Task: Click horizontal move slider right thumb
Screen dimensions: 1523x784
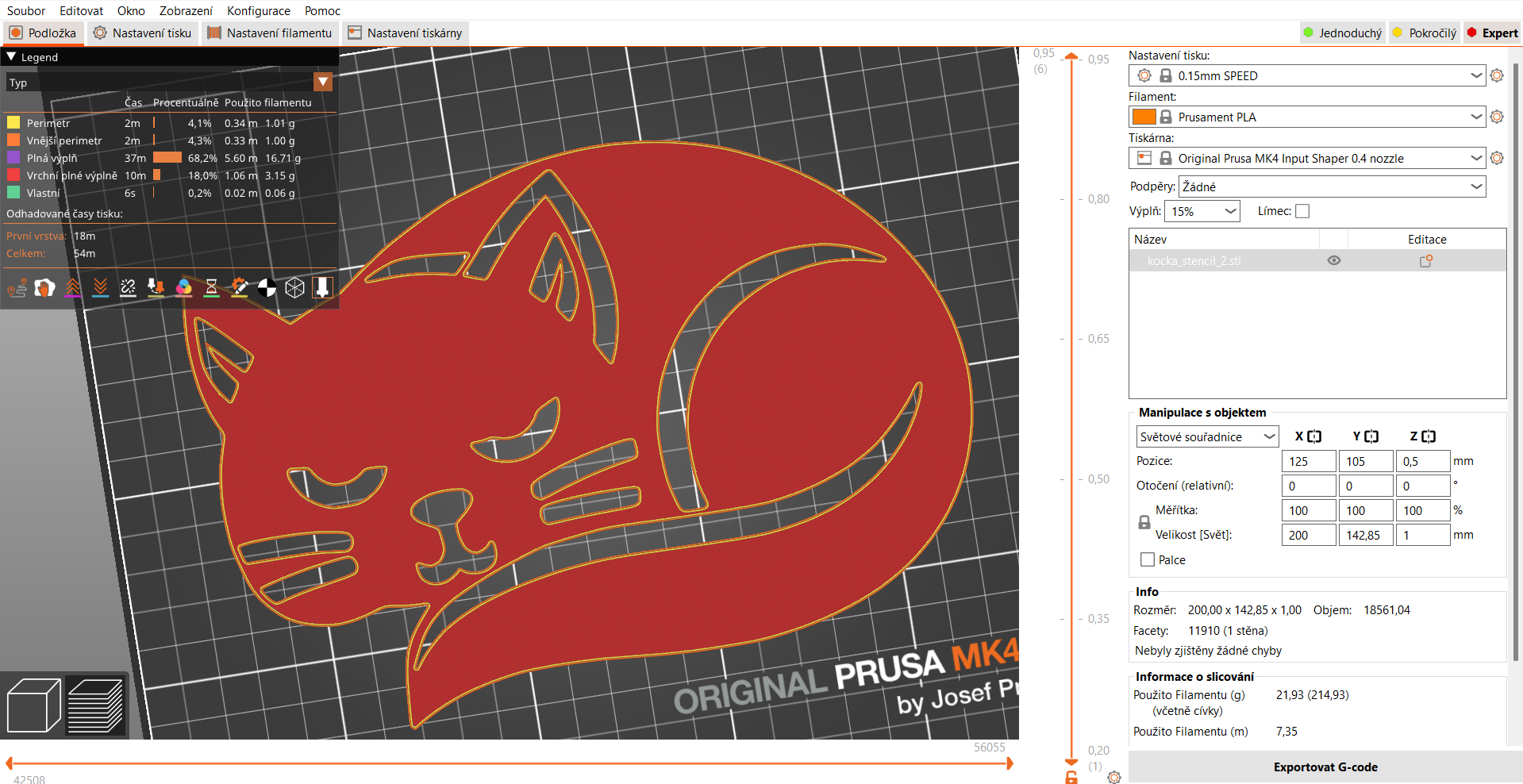Action: click(x=1010, y=763)
